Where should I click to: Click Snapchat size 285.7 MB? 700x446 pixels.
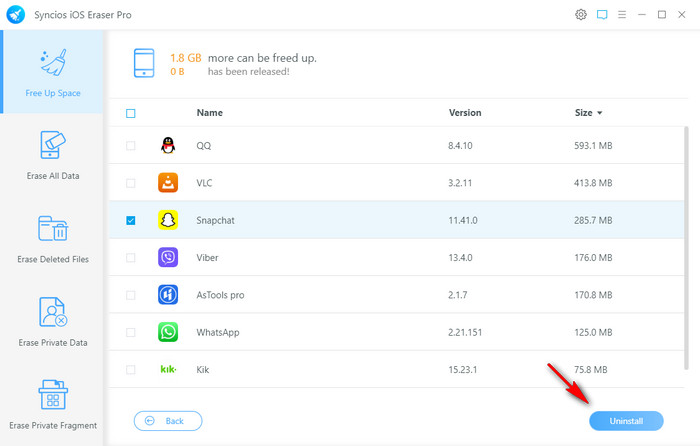(593, 220)
